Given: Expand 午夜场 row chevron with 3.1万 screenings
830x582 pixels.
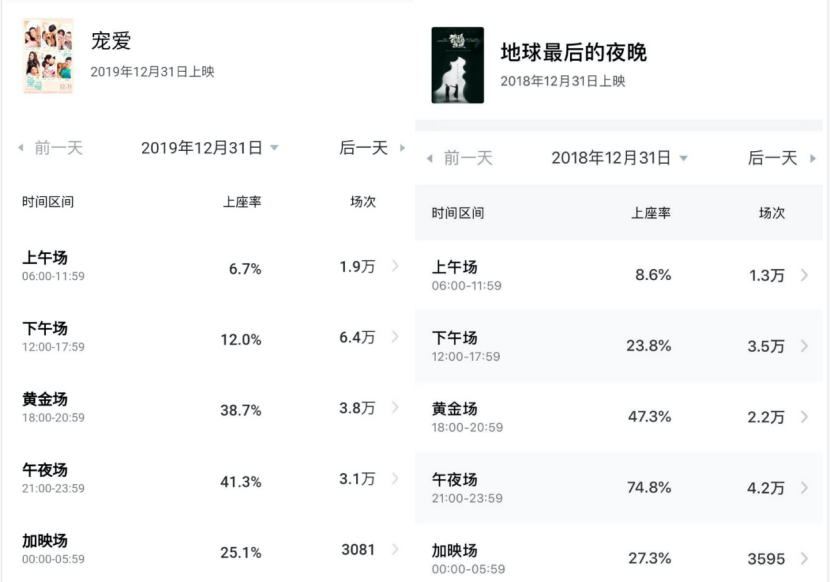Looking at the screenshot, I should pyautogui.click(x=395, y=479).
